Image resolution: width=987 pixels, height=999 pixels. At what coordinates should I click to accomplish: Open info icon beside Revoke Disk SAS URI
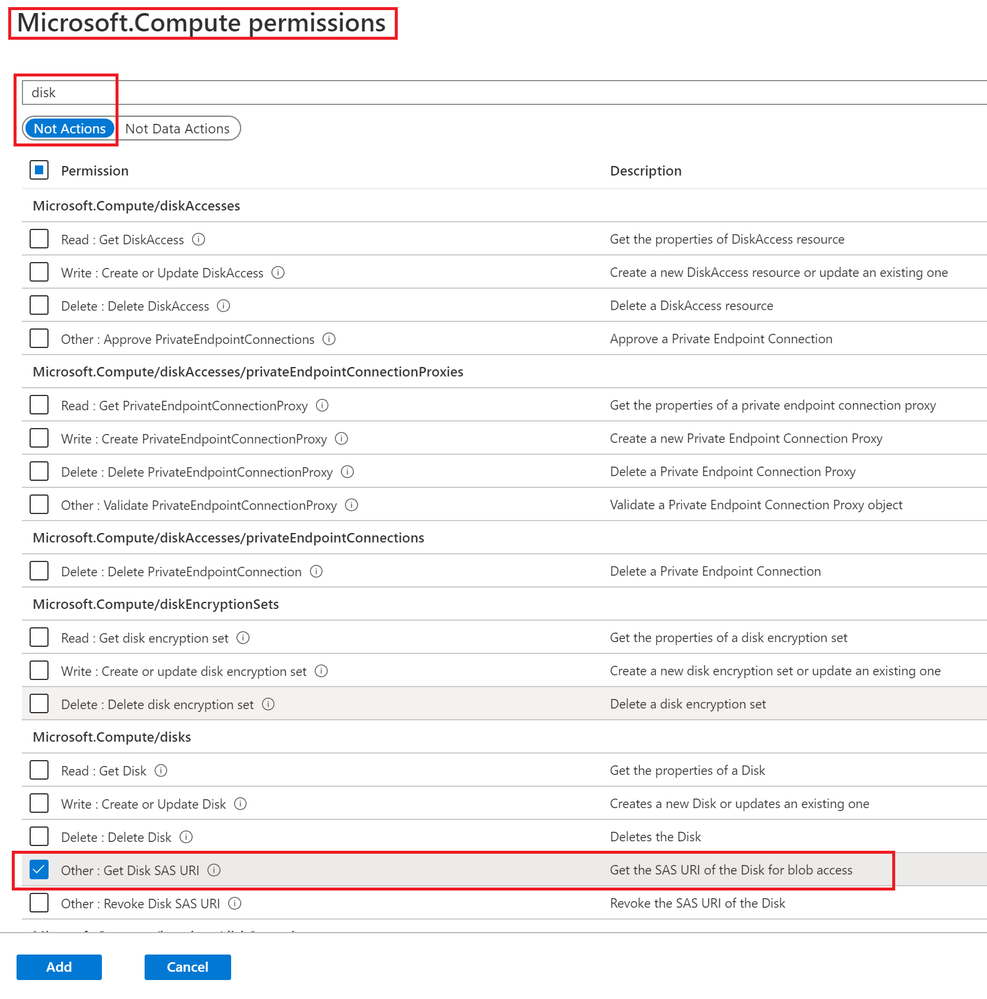point(234,903)
